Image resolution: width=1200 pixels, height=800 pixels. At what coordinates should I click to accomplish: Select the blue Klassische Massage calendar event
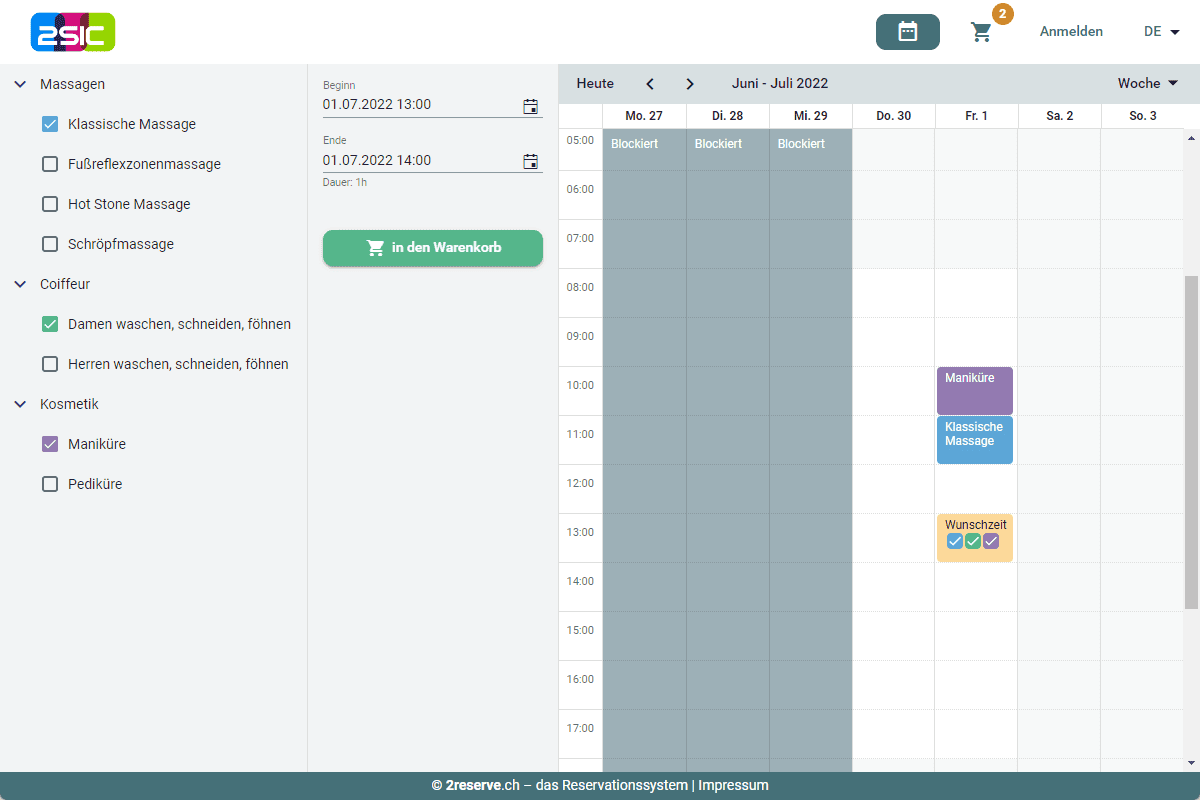(x=974, y=441)
